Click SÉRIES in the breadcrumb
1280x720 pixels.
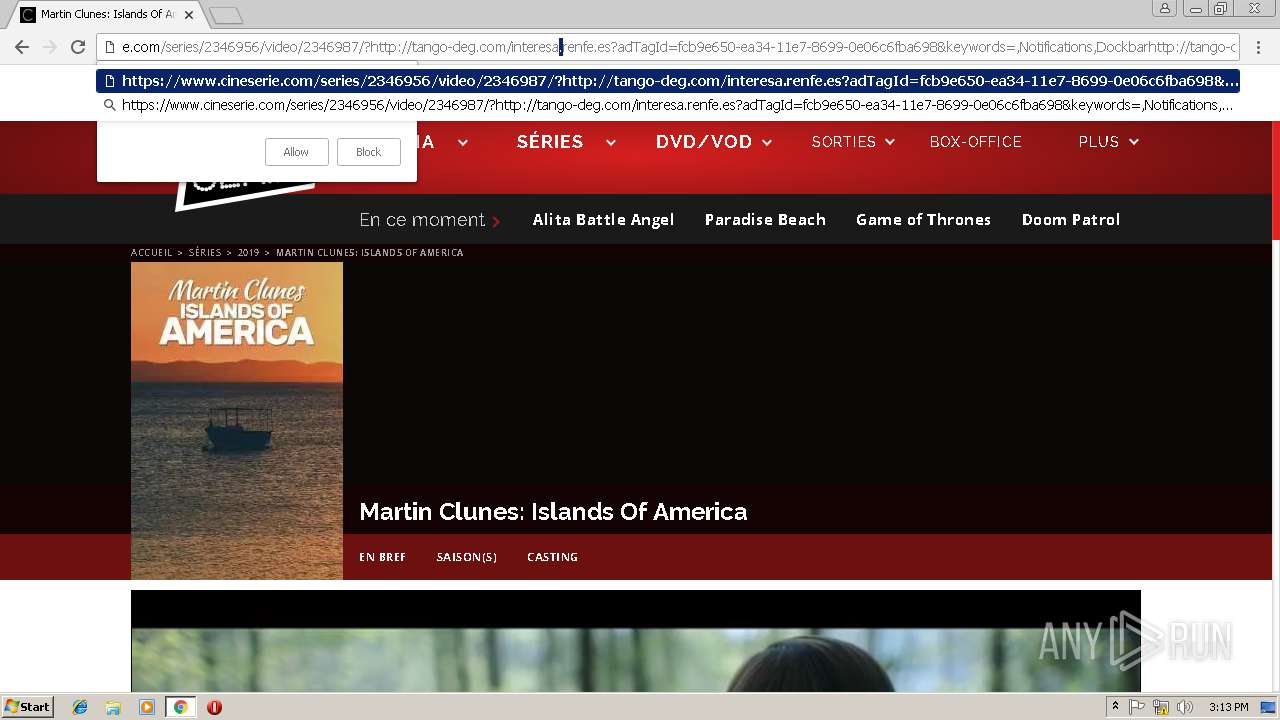tap(205, 253)
